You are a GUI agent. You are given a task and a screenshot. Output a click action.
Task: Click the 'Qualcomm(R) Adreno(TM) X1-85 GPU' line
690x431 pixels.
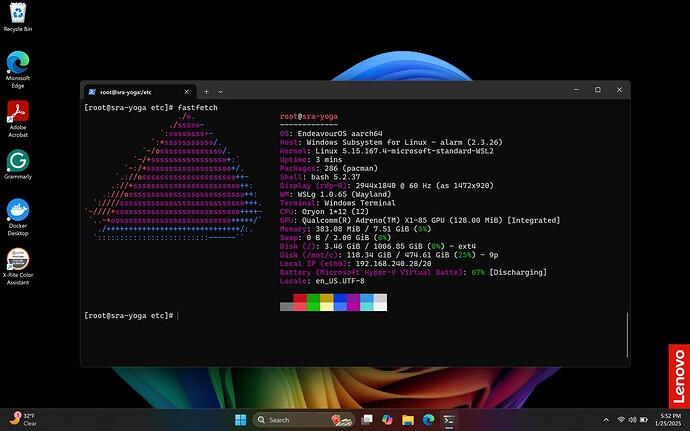(420, 220)
